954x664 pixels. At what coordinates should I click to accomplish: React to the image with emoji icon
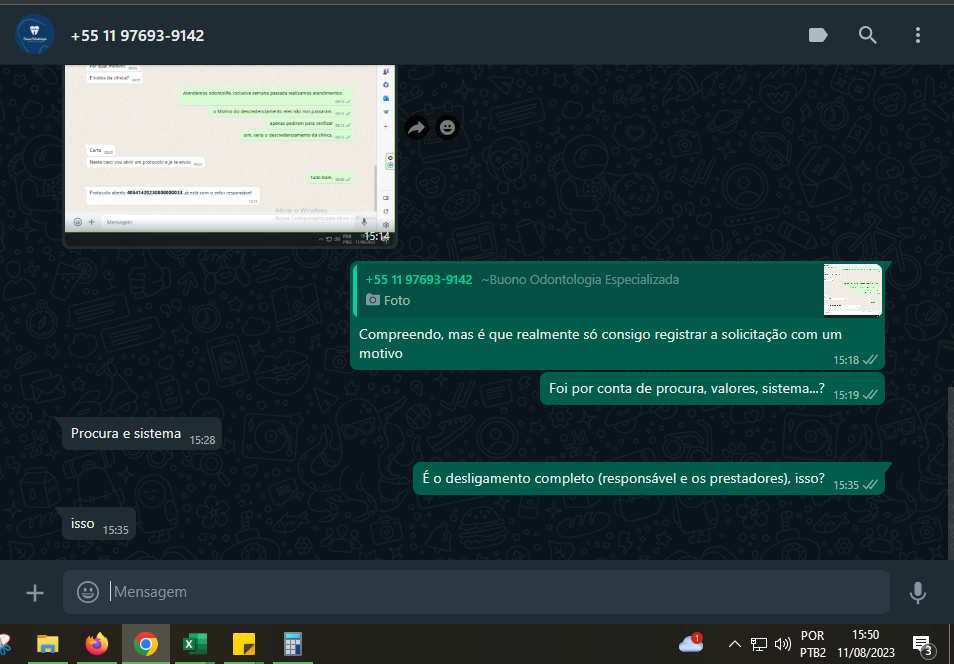click(447, 128)
